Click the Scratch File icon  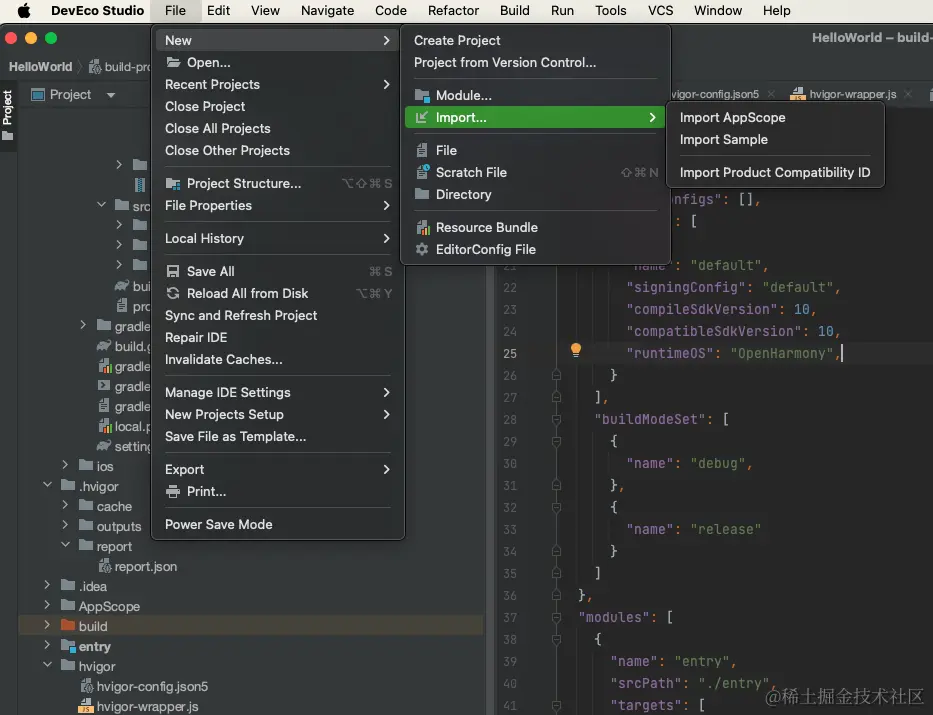pos(422,172)
